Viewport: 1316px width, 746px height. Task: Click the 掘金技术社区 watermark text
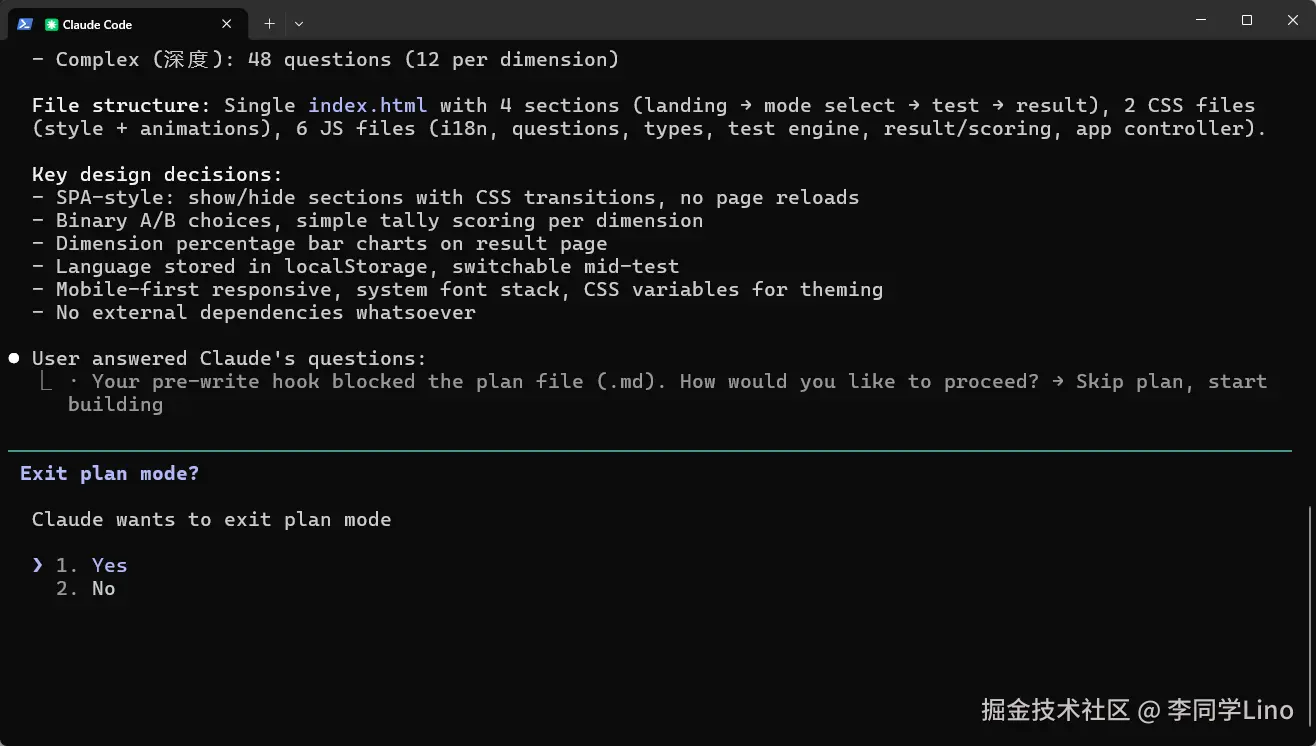[1055, 711]
